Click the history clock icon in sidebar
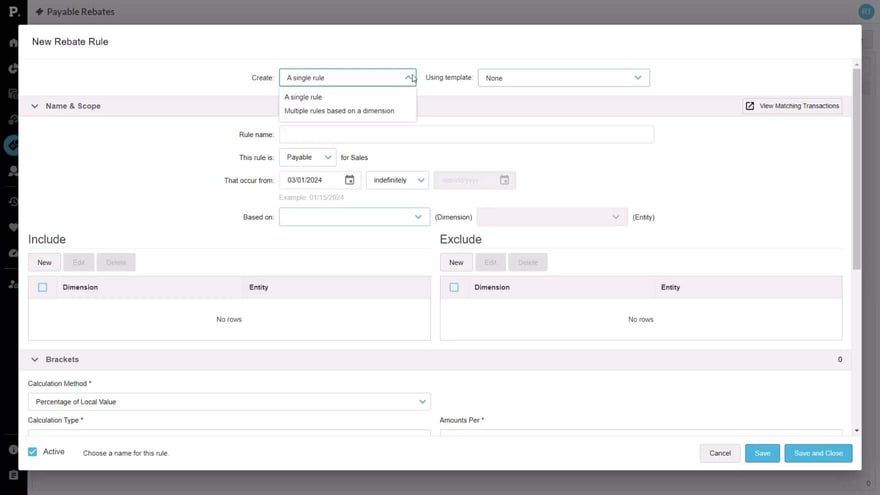 point(13,202)
